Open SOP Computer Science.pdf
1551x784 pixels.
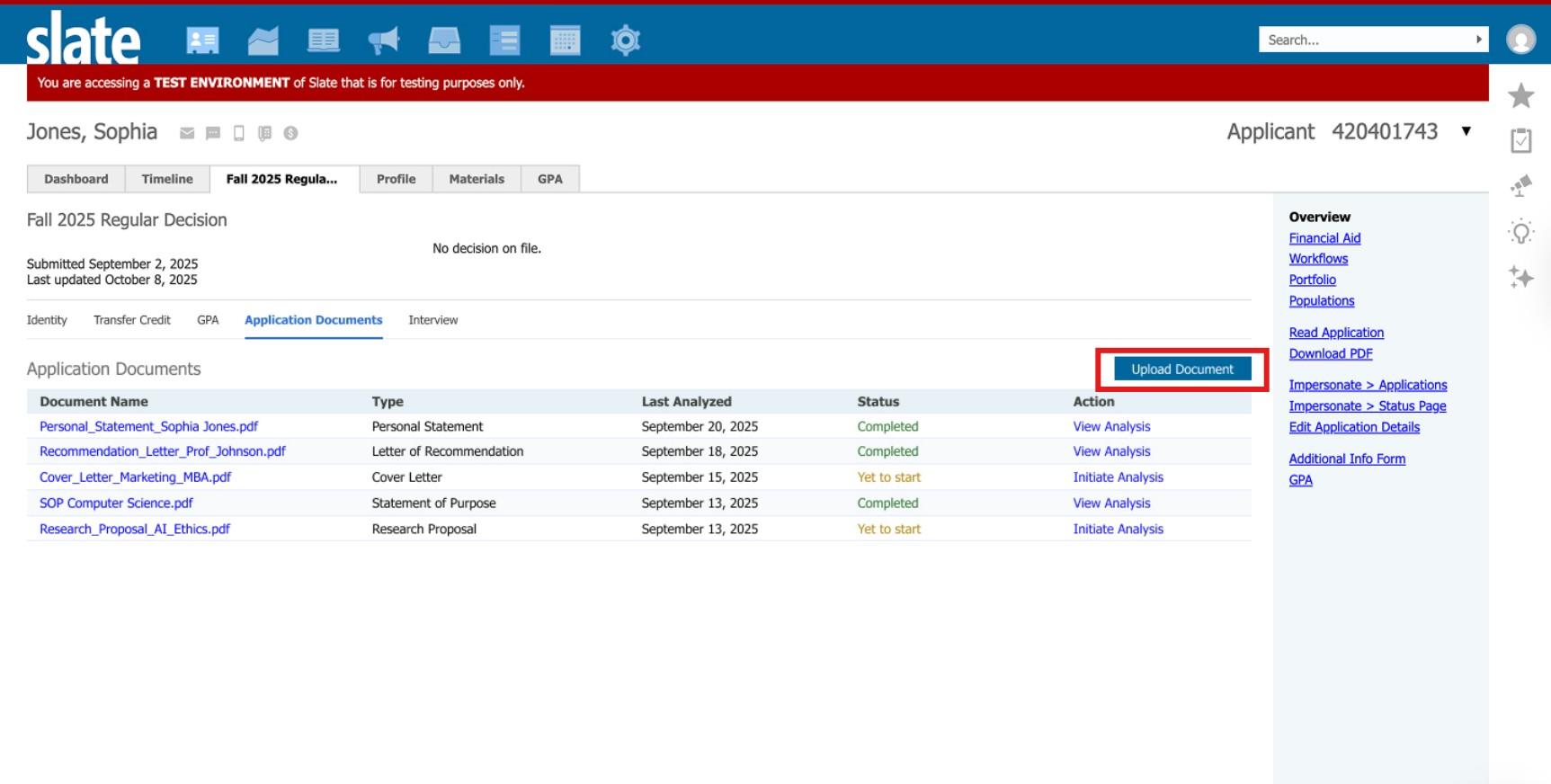[x=116, y=503]
